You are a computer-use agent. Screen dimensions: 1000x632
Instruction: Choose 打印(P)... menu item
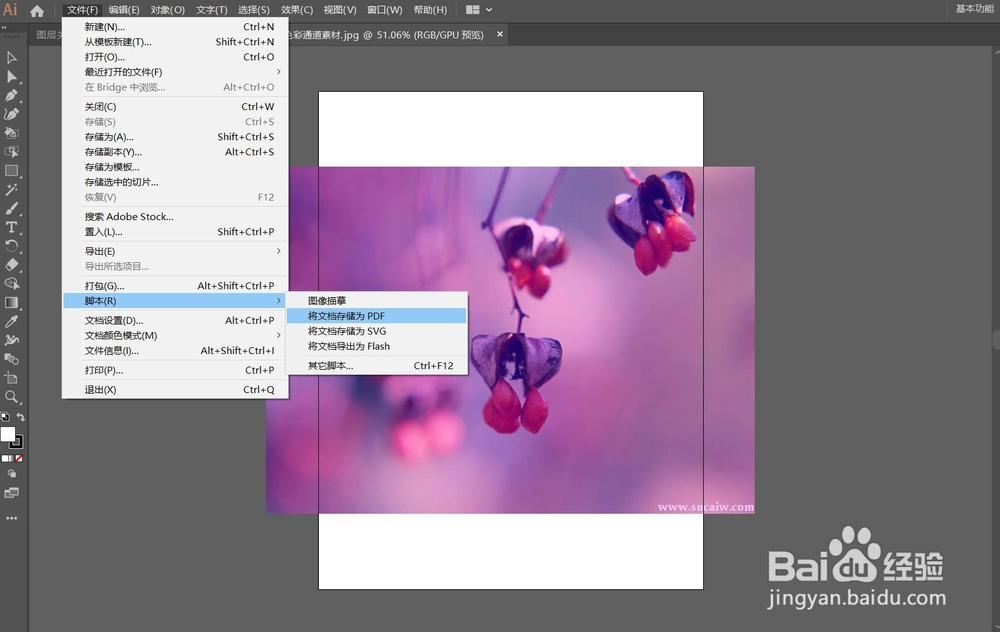coord(175,370)
